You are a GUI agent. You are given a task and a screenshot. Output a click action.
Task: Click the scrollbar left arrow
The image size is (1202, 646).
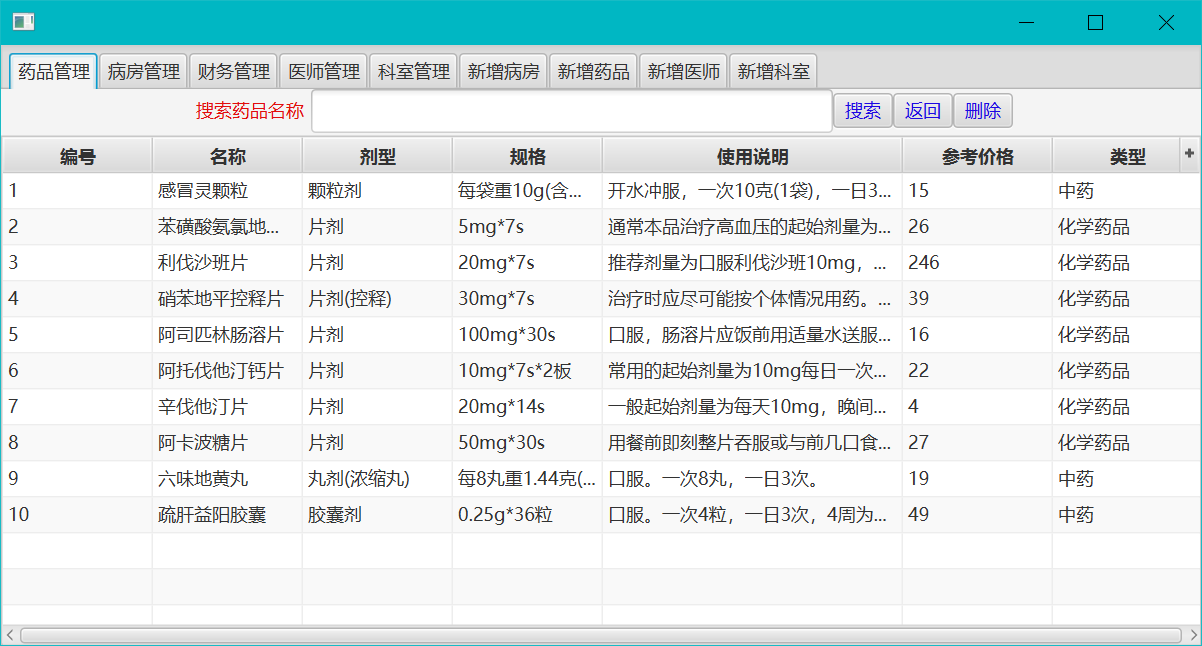[x=10, y=635]
